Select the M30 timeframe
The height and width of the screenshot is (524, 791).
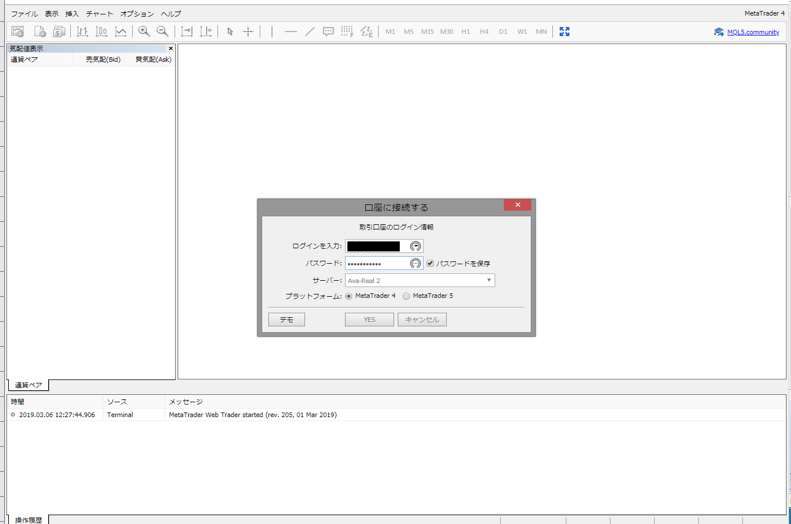[x=446, y=32]
